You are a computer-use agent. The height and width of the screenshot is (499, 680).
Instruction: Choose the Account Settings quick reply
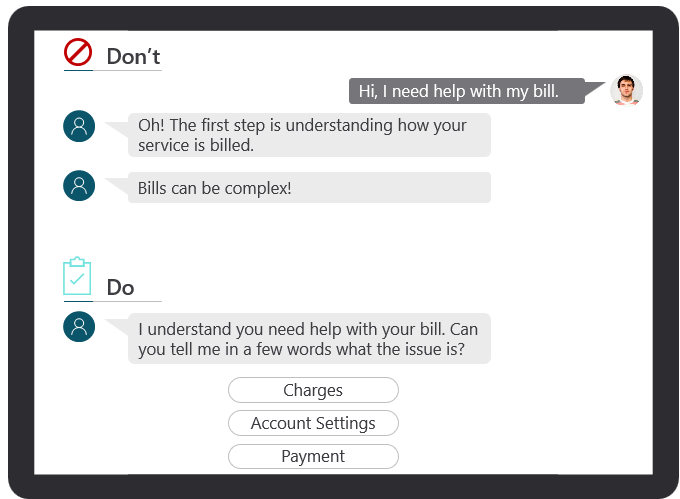(313, 423)
